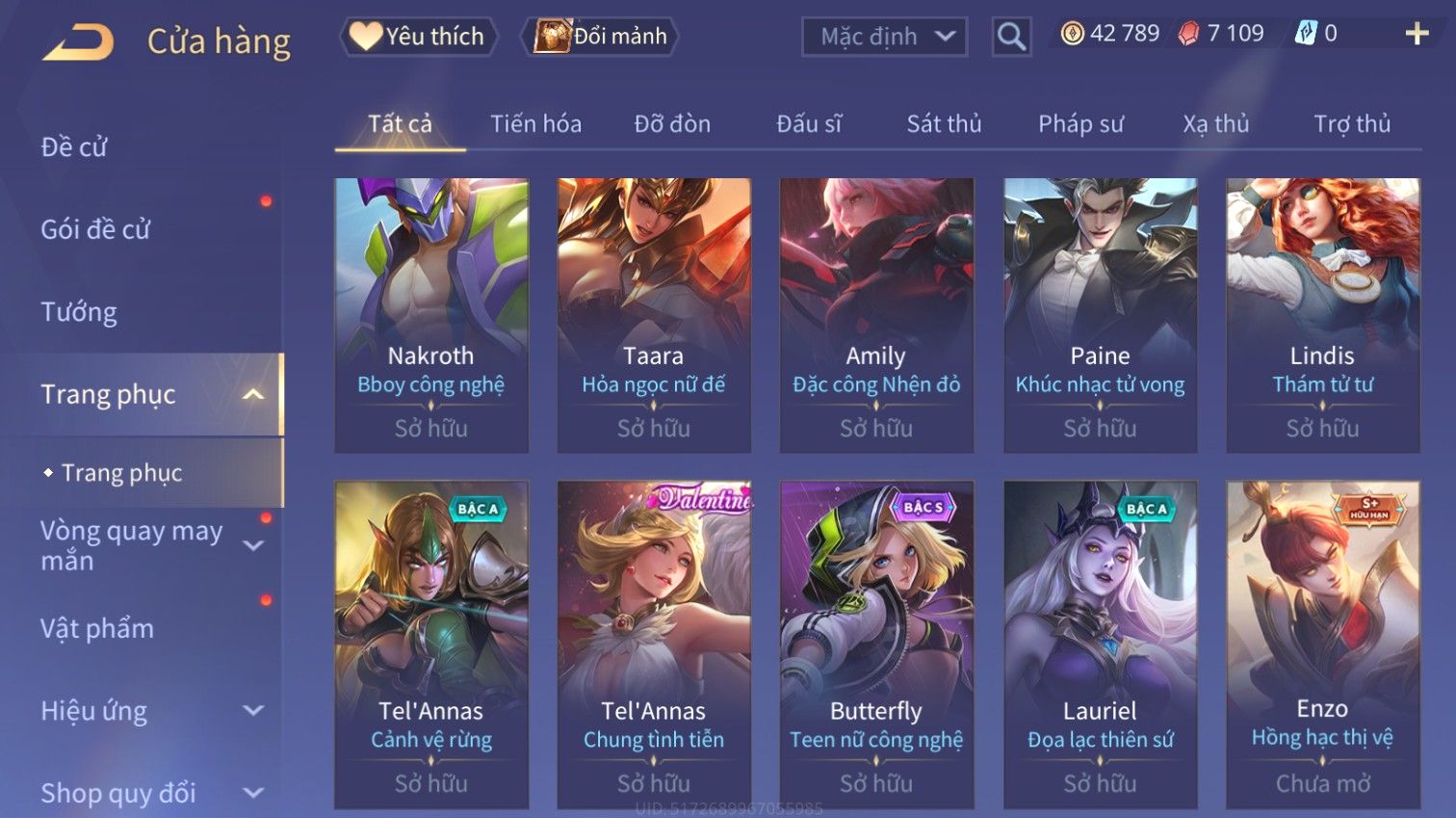Tap the red ruby currency icon
Screen dimensions: 1456x818
(x=1188, y=34)
